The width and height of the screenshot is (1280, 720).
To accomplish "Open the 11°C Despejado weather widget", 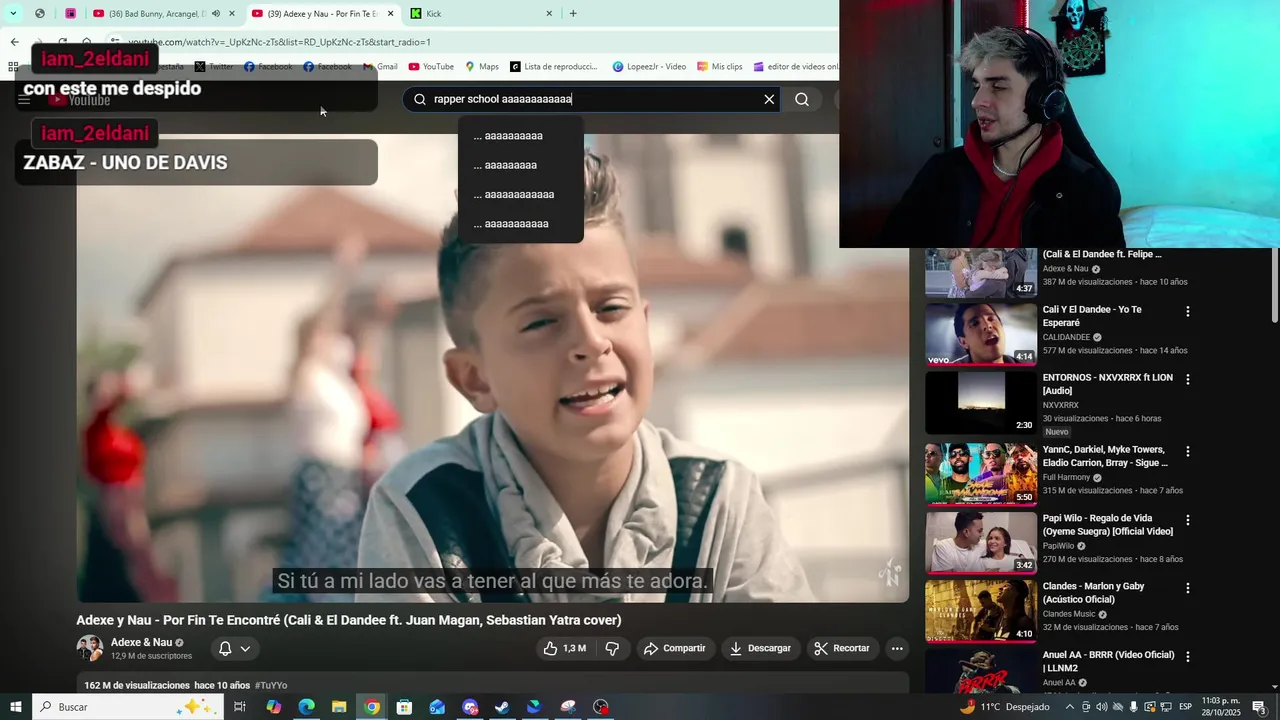I will 1005,707.
